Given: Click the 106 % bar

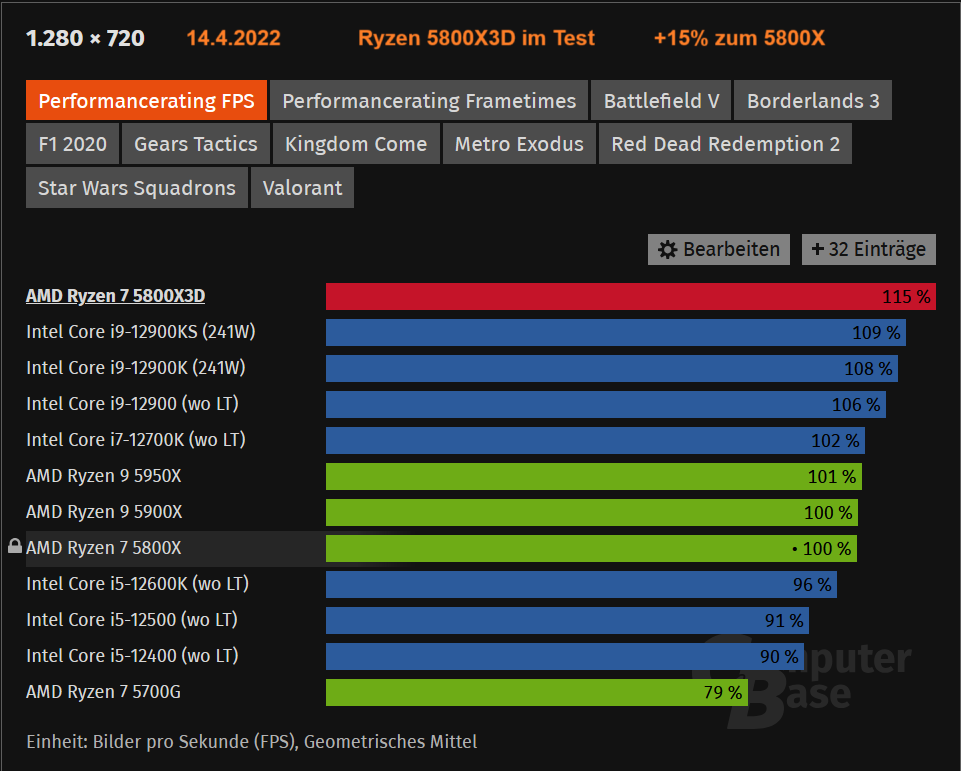Looking at the screenshot, I should [x=606, y=404].
